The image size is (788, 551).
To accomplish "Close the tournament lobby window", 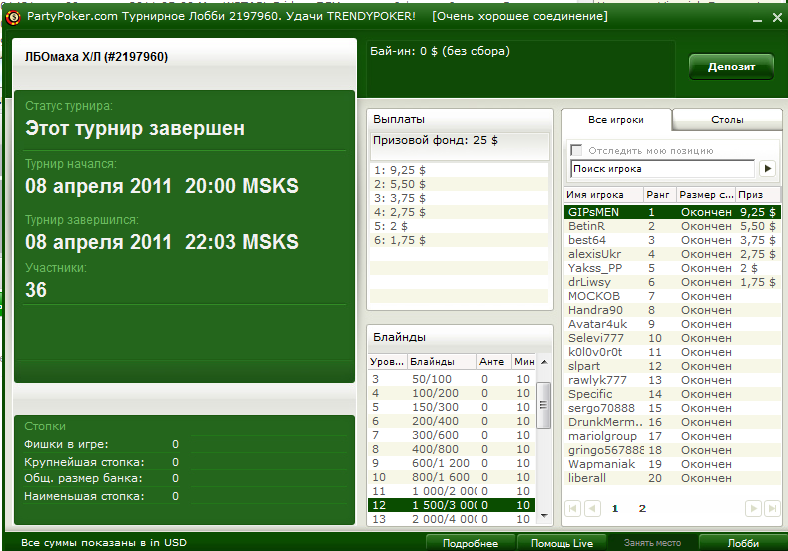I will tap(777, 18).
